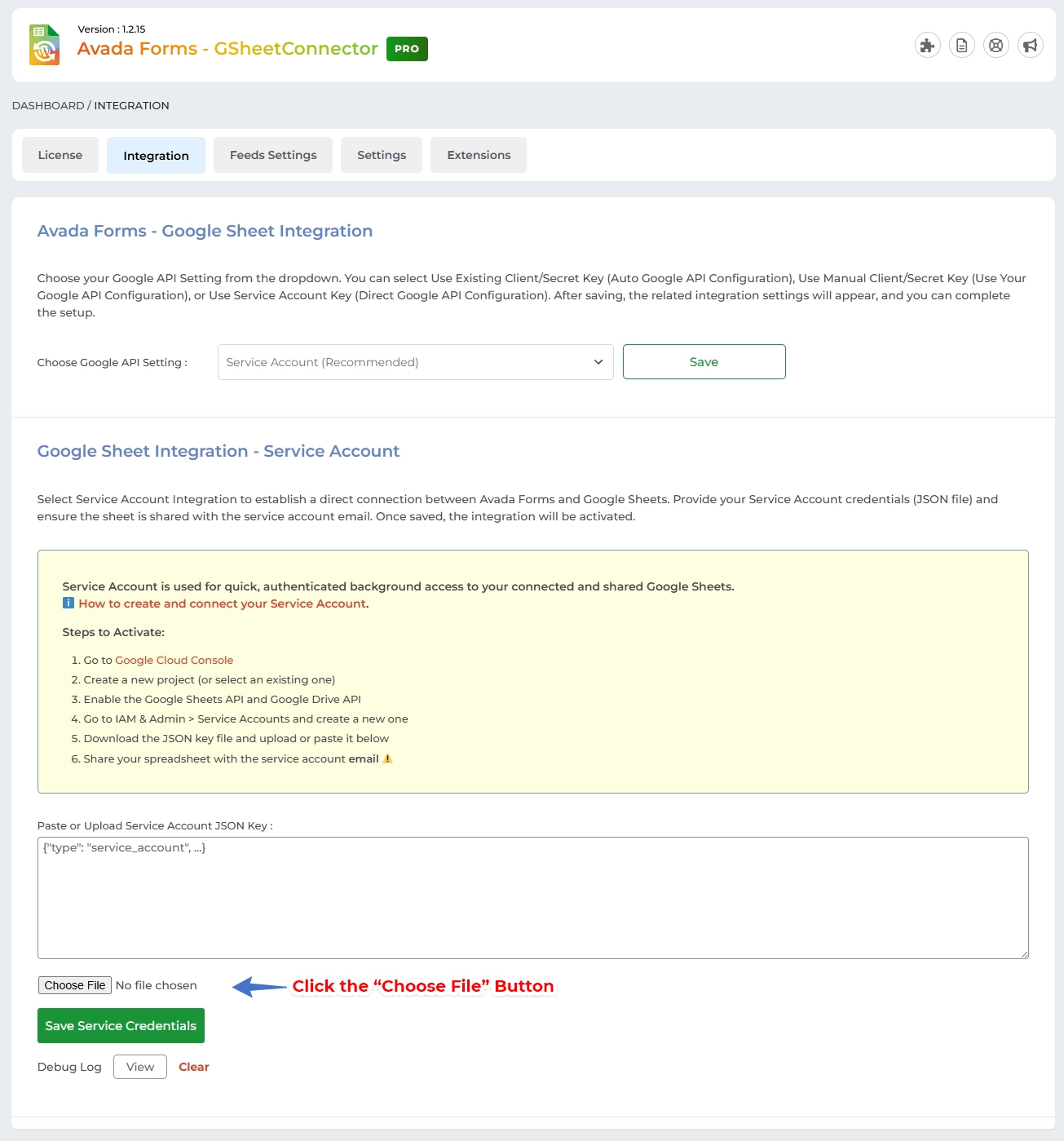Image resolution: width=1064 pixels, height=1141 pixels.
Task: Click the green Save Service Credentials button
Action: pos(120,1025)
